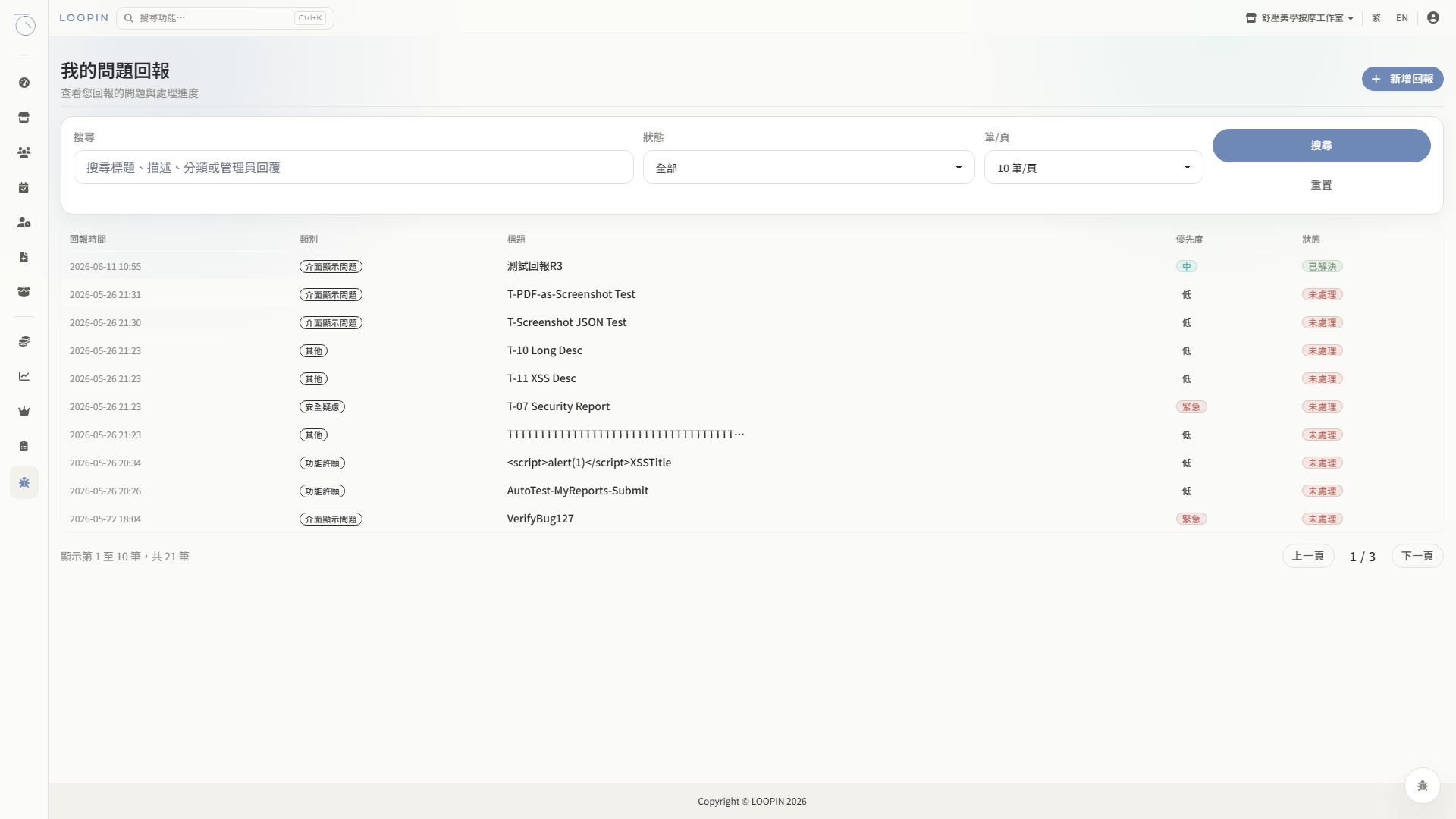The height and width of the screenshot is (819, 1456).
Task: Open the open box icon in sidebar
Action: point(24,292)
